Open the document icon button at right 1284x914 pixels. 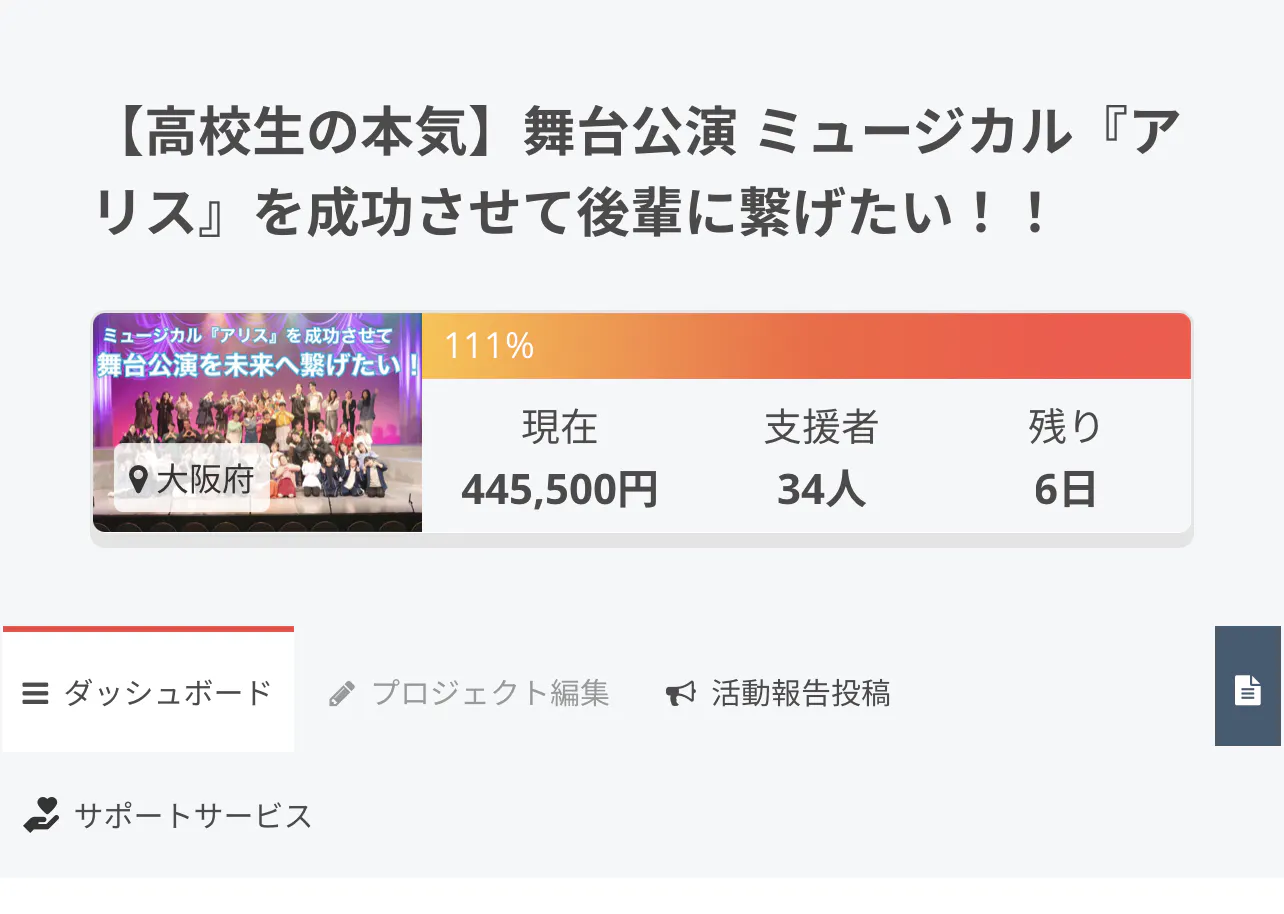click(x=1247, y=689)
